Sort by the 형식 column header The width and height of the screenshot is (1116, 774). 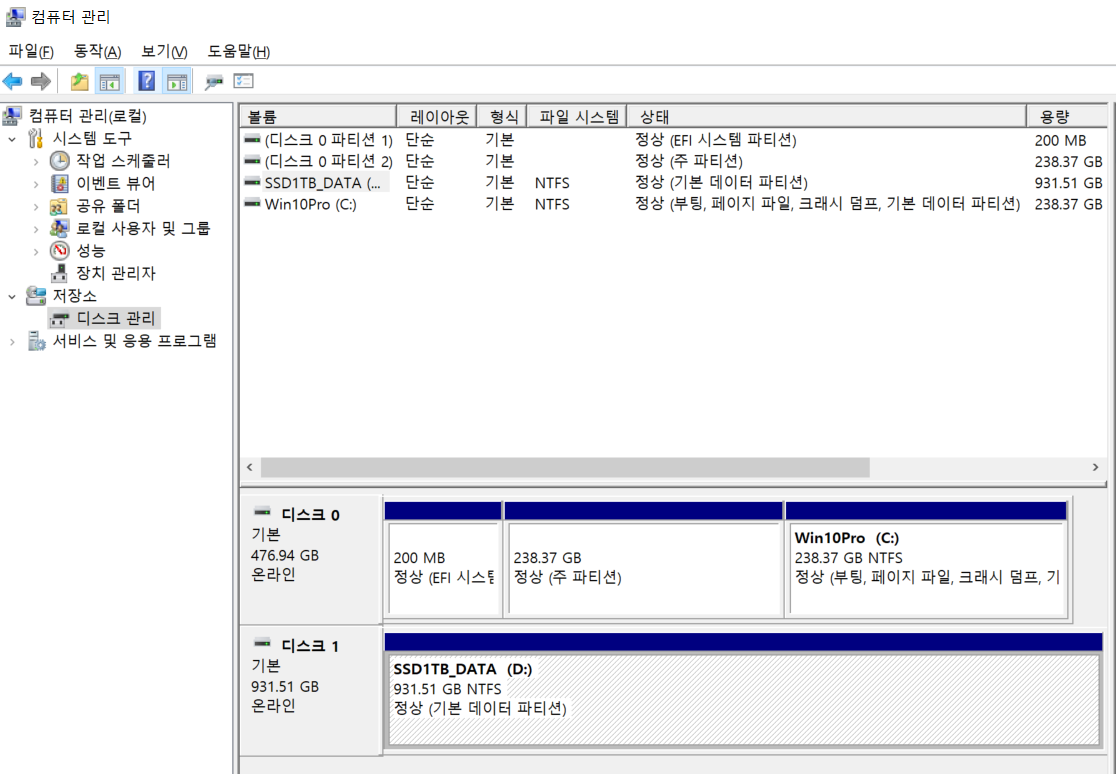pos(502,117)
